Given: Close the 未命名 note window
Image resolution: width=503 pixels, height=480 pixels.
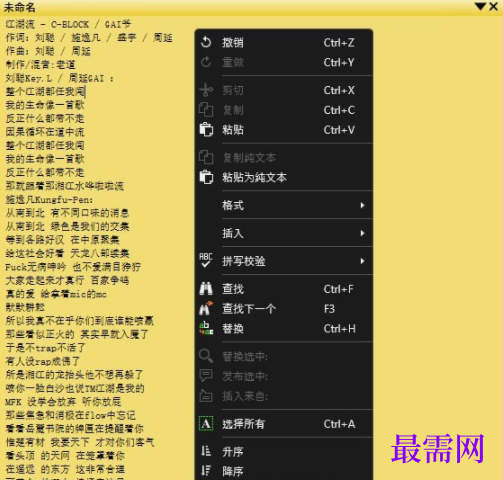Looking at the screenshot, I should click(494, 6).
